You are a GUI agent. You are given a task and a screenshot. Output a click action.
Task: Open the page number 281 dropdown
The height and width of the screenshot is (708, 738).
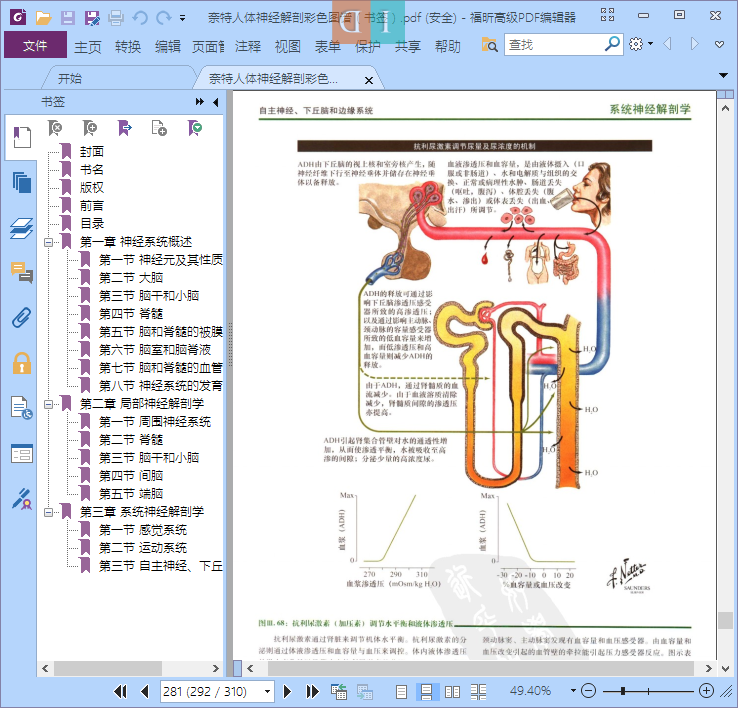pyautogui.click(x=267, y=691)
